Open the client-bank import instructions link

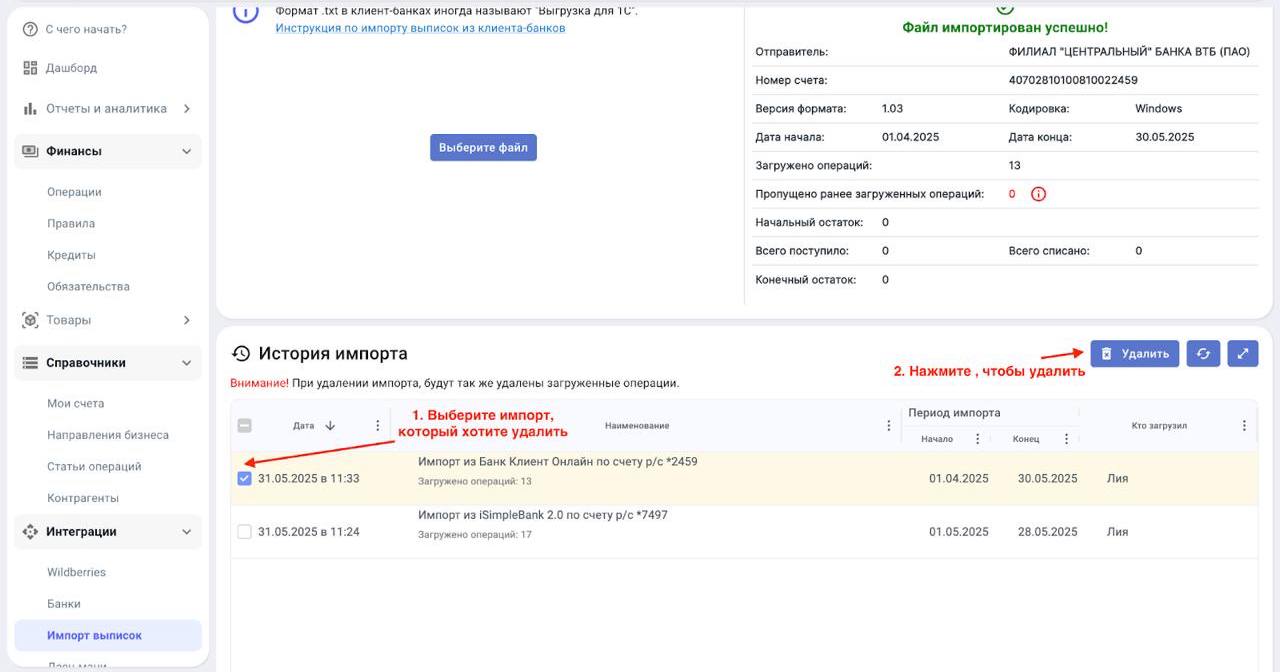[x=420, y=28]
